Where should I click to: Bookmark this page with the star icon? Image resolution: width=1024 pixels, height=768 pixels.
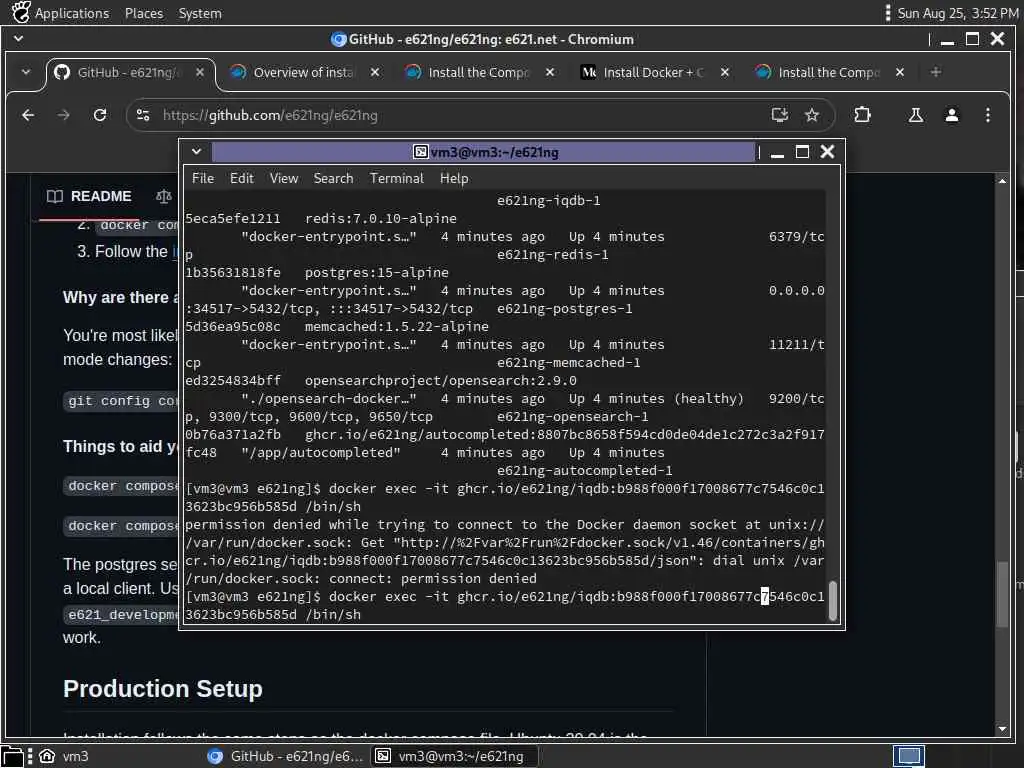tap(812, 116)
